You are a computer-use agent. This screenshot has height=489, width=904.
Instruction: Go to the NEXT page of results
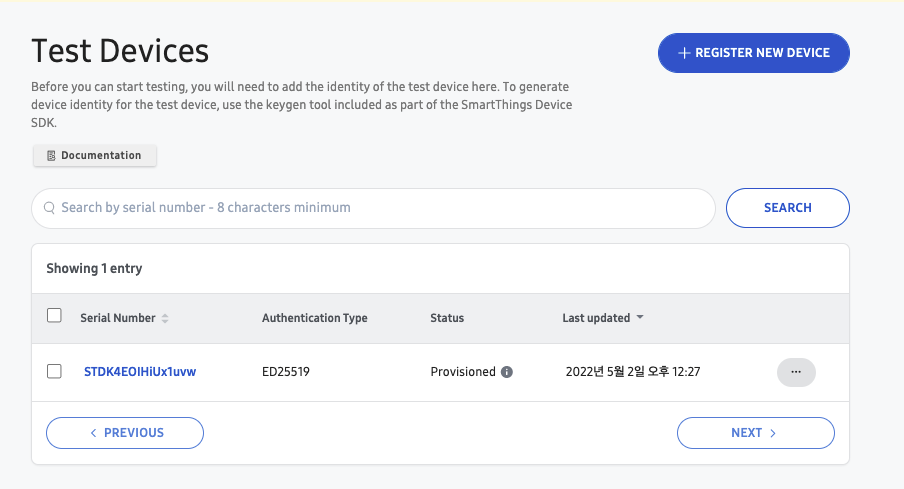click(755, 433)
